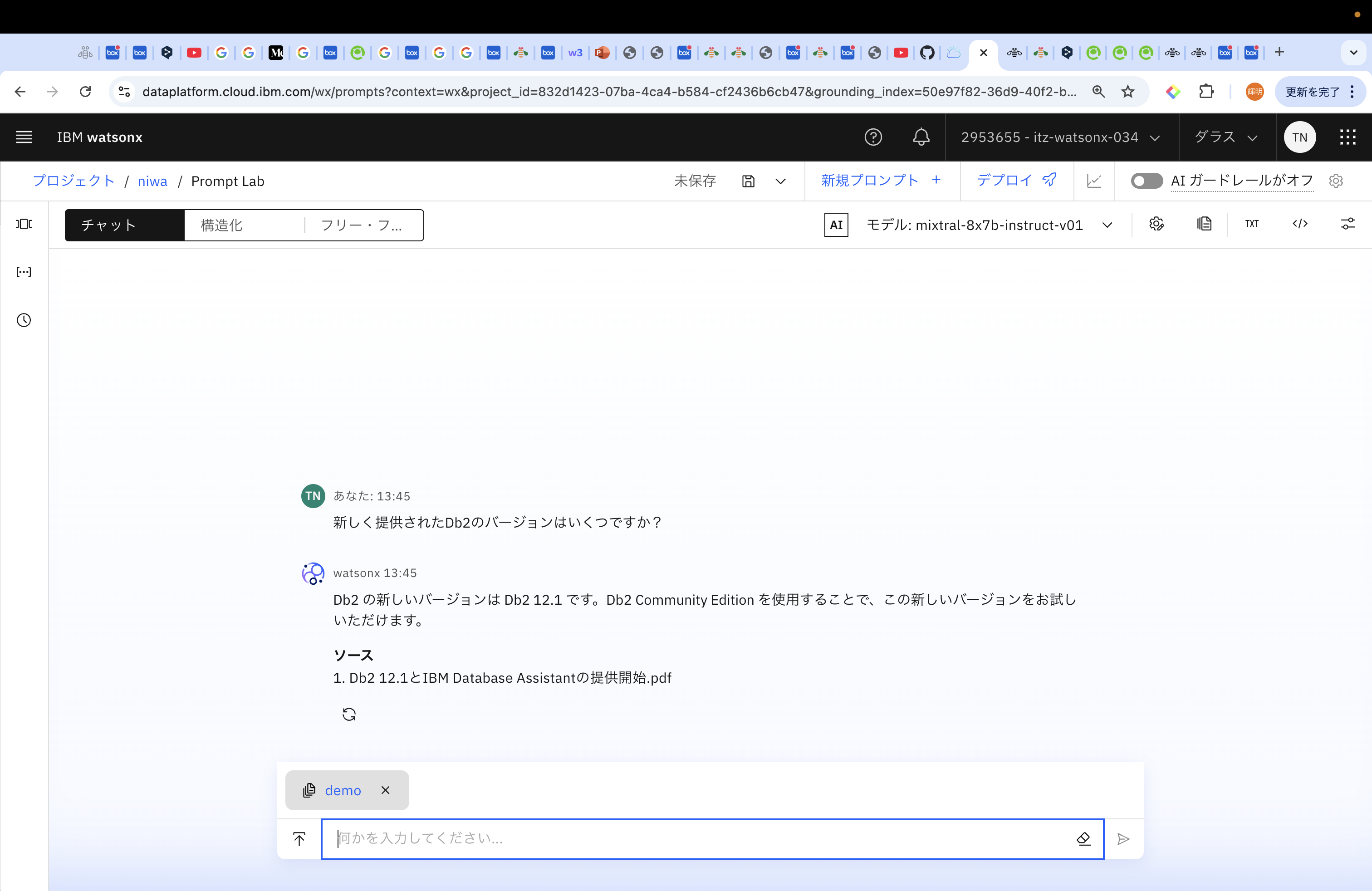This screenshot has height=891, width=1372.
Task: Click the send message arrow icon
Action: [1123, 838]
